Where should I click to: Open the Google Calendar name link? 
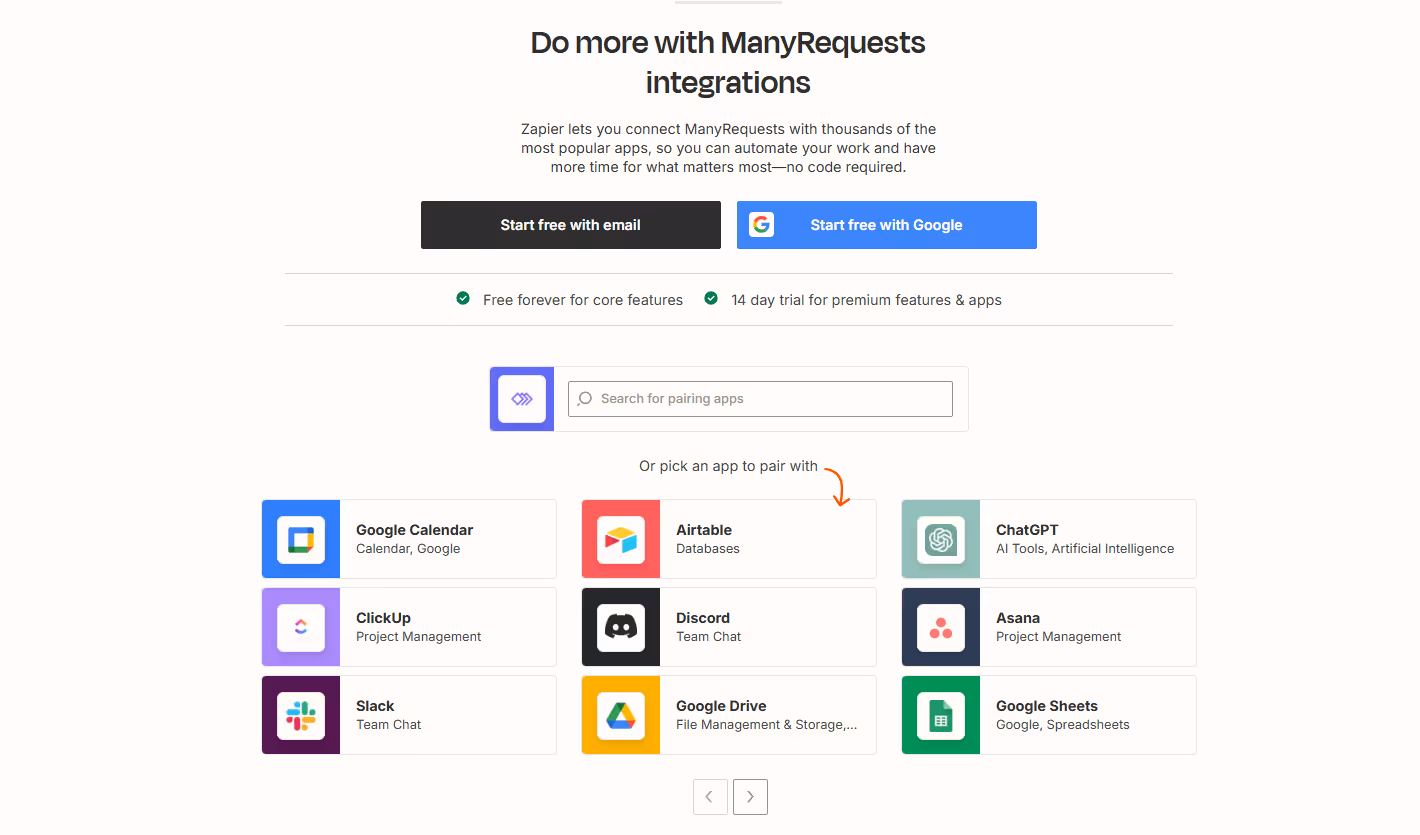[415, 530]
